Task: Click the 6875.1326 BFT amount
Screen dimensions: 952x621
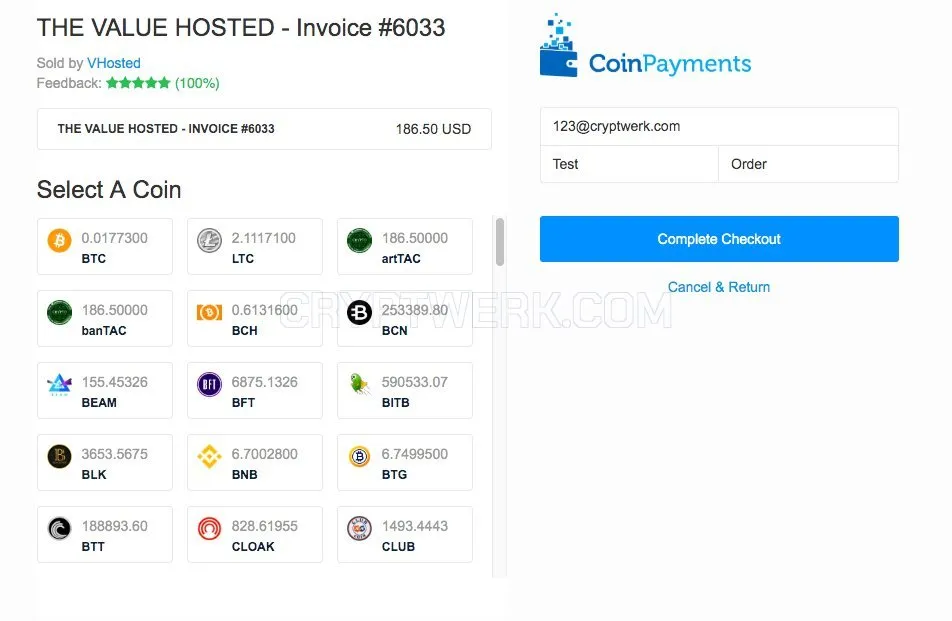Action: point(265,382)
